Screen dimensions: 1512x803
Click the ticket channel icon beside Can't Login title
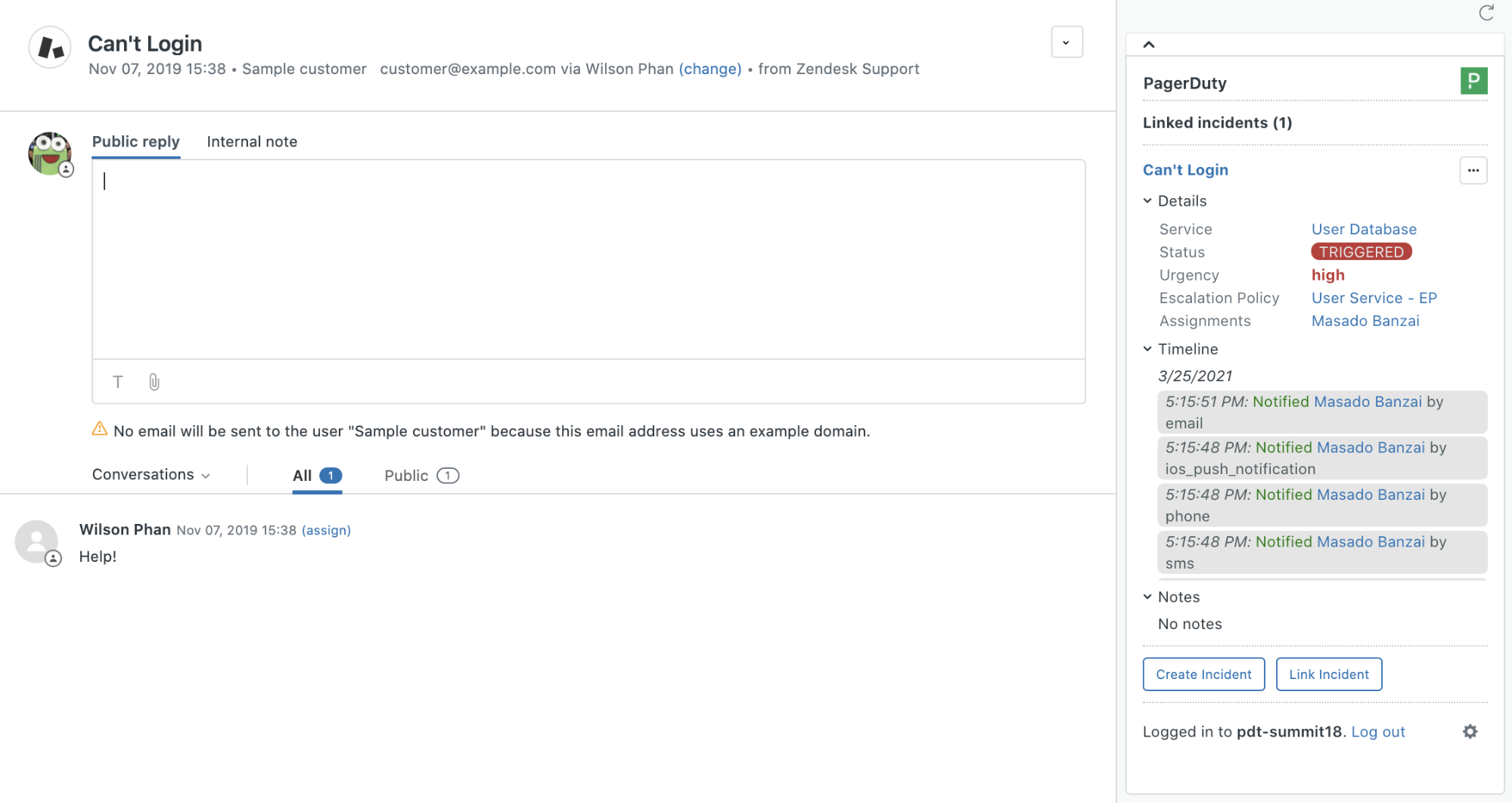pos(48,47)
